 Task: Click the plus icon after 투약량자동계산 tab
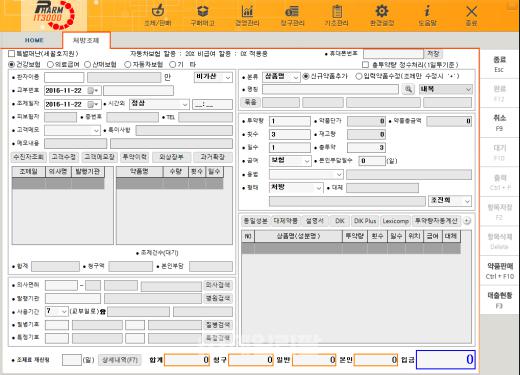click(x=467, y=221)
